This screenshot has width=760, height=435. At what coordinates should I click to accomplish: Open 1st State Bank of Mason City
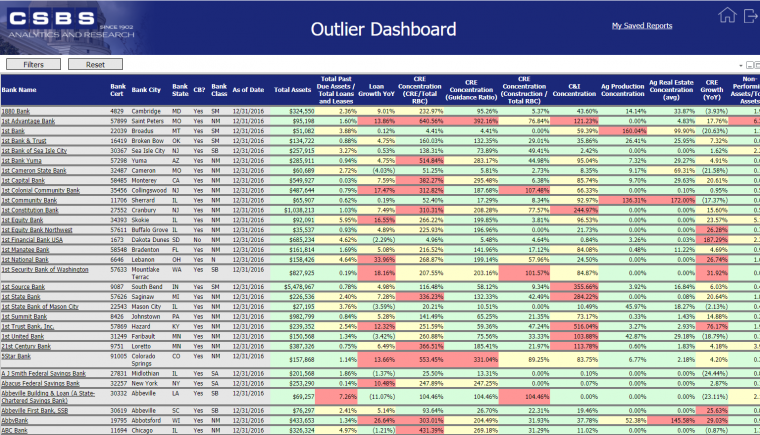(40, 306)
